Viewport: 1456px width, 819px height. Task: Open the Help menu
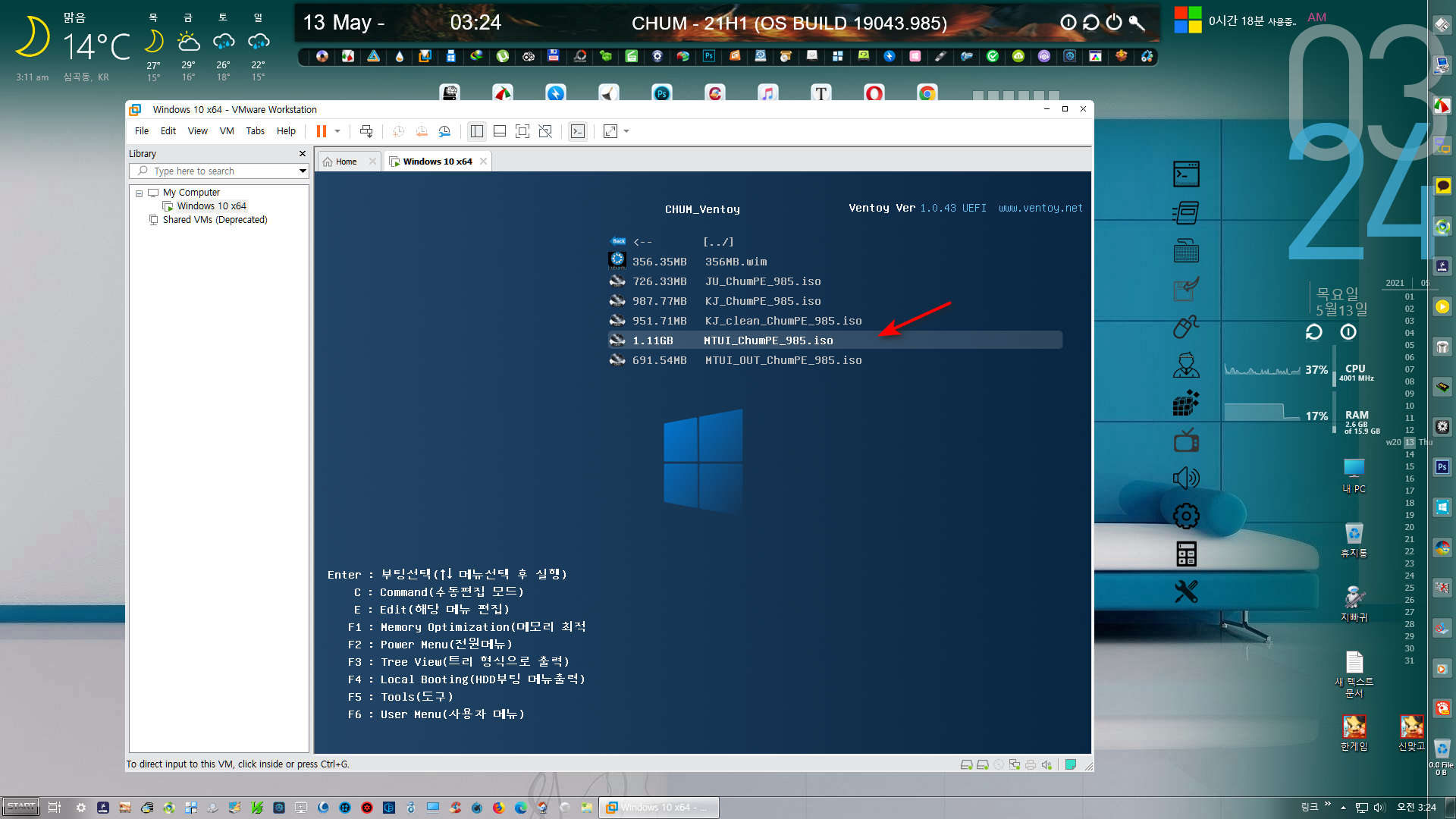click(286, 131)
